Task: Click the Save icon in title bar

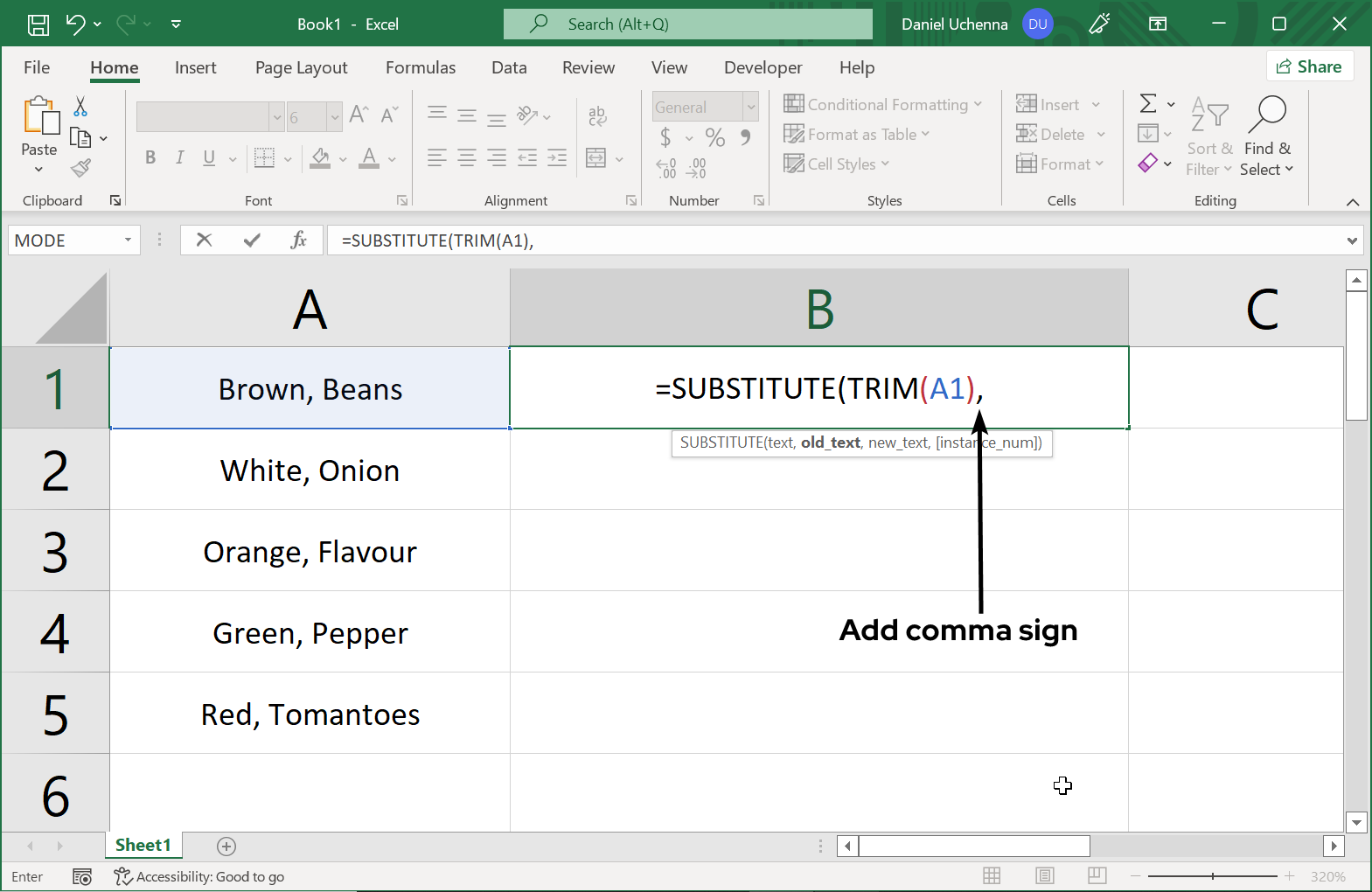Action: pyautogui.click(x=38, y=24)
